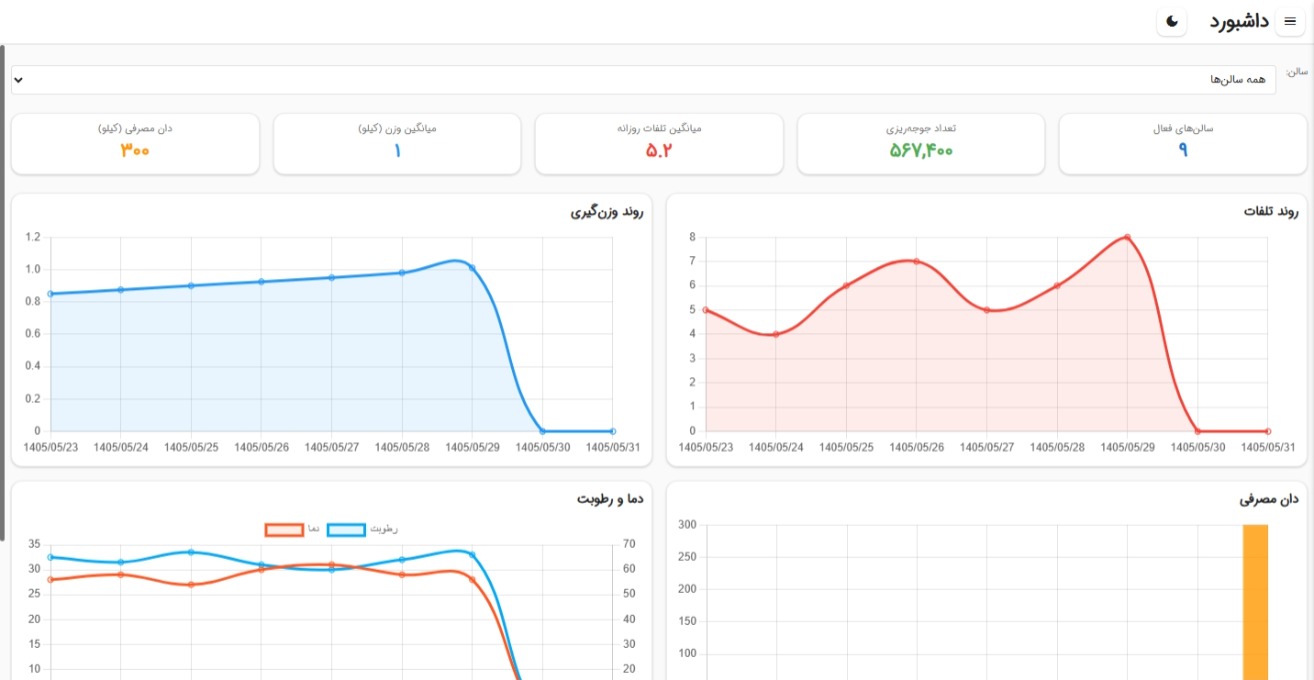Click the 1405/05/23 starting point in روند وزن‌گیری
Screen dimensions: 1314x680
coord(50,294)
